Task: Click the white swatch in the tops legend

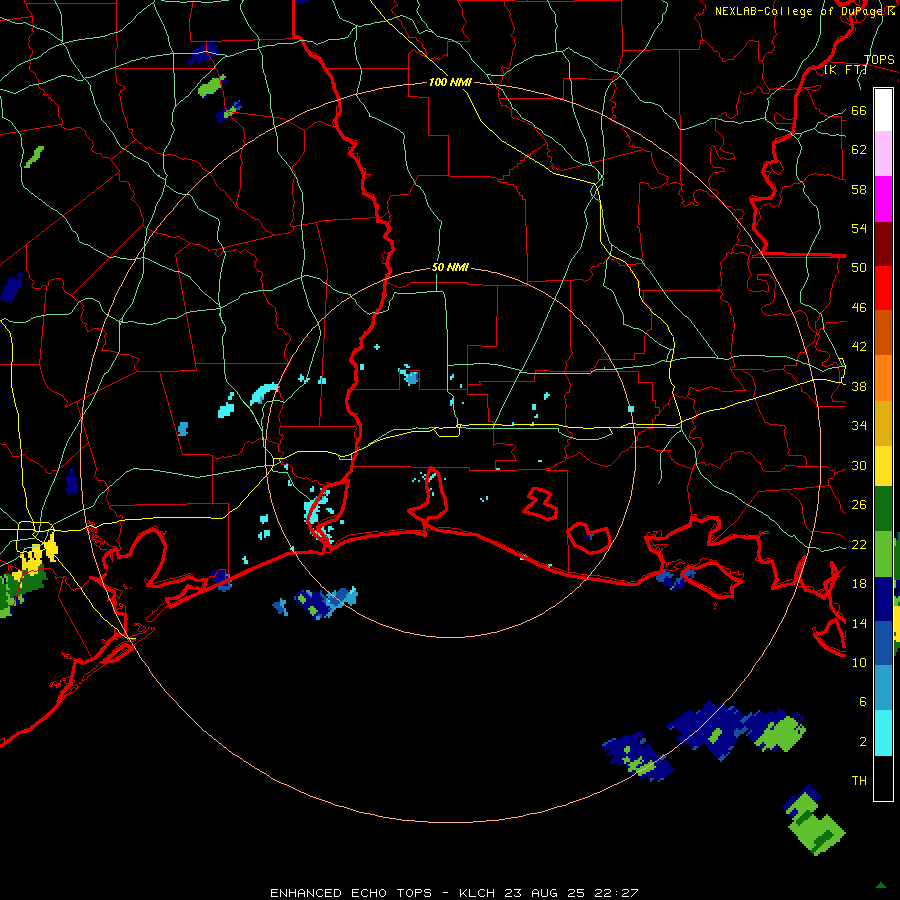Action: [x=883, y=110]
